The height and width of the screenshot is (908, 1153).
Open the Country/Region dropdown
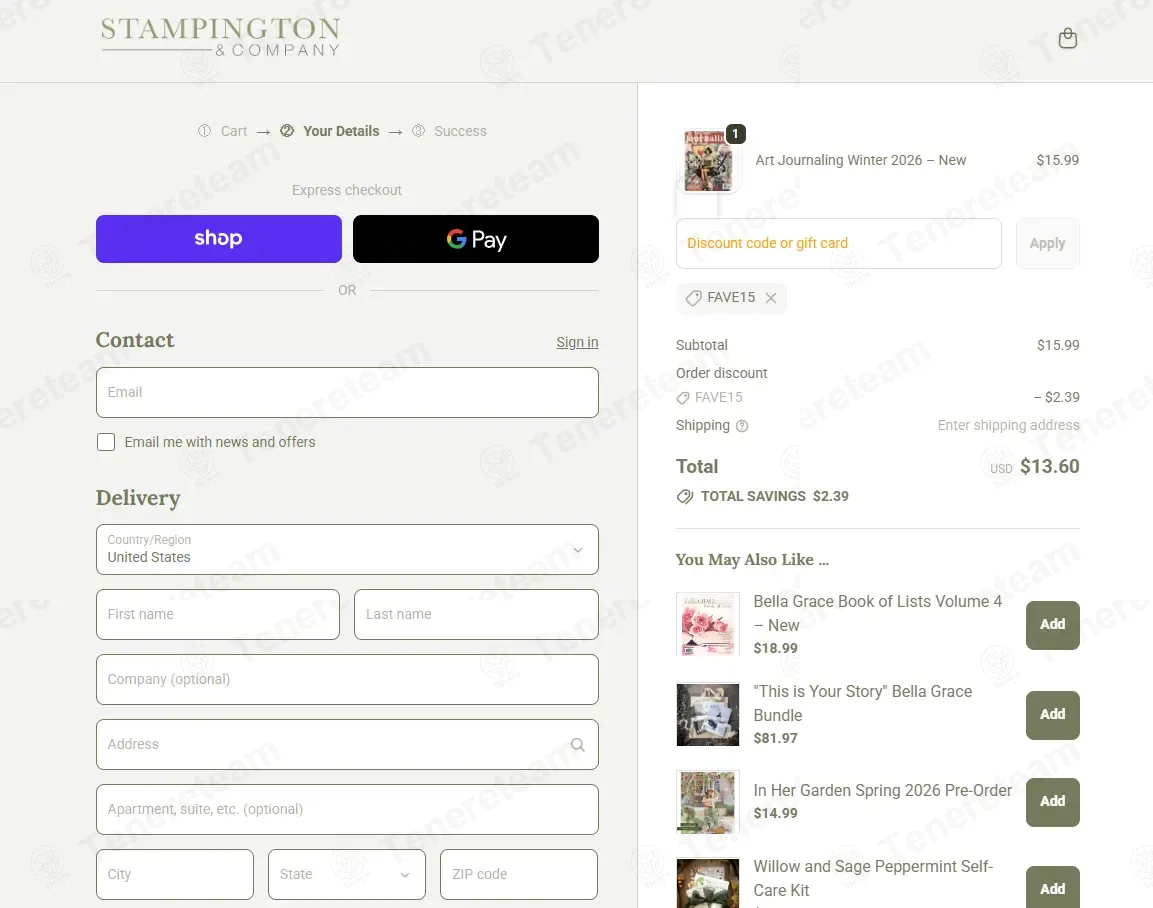click(347, 549)
